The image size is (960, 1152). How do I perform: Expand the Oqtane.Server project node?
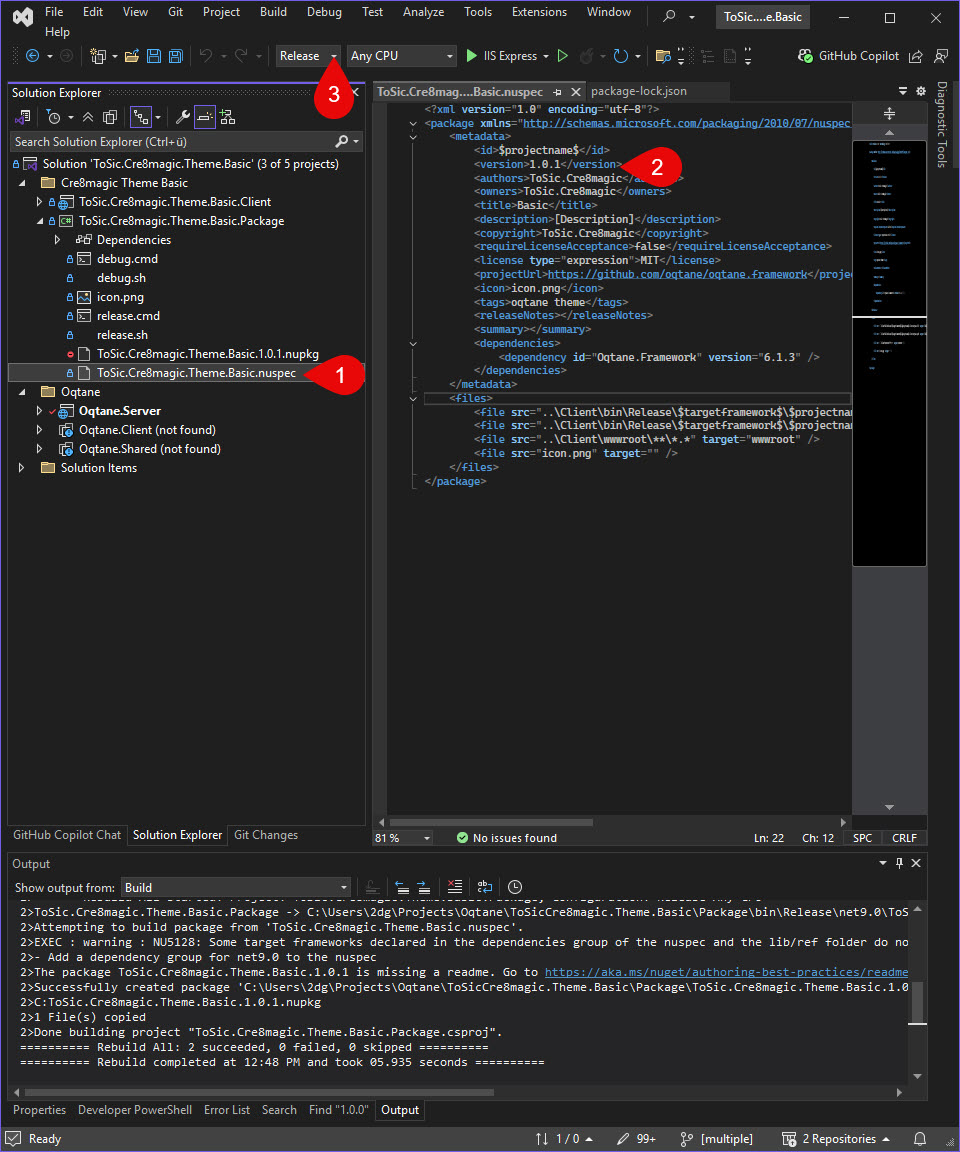pos(39,411)
